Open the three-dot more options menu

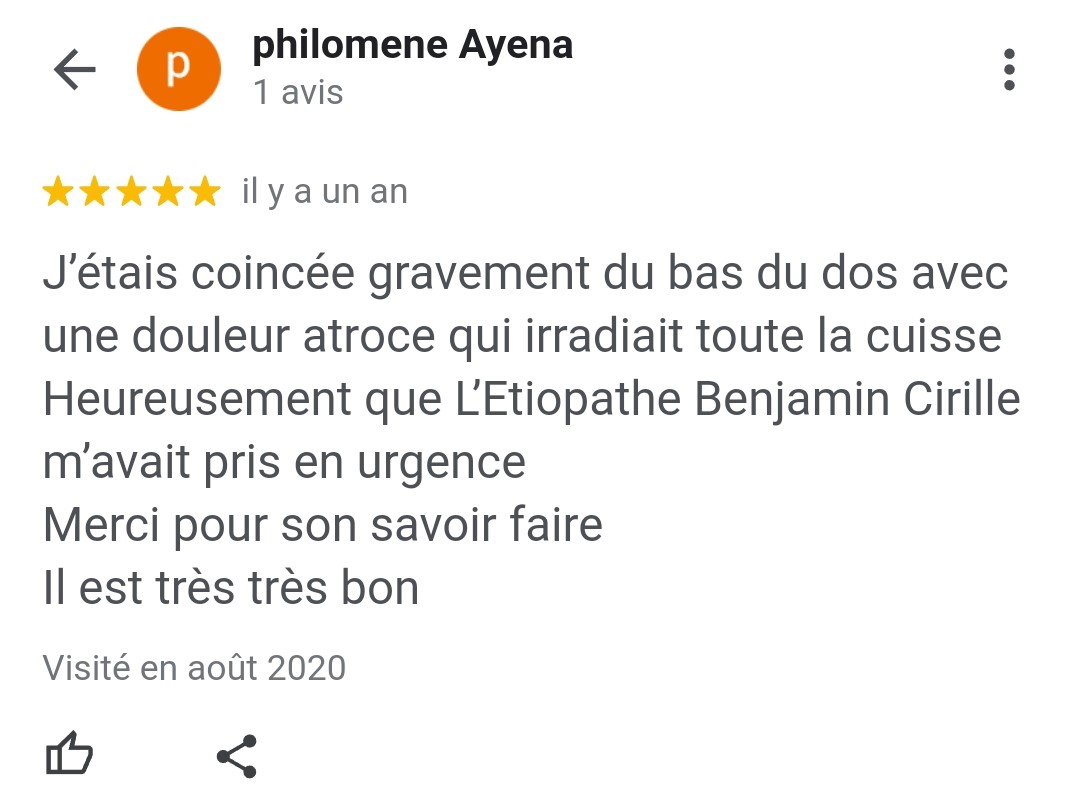coord(1008,70)
